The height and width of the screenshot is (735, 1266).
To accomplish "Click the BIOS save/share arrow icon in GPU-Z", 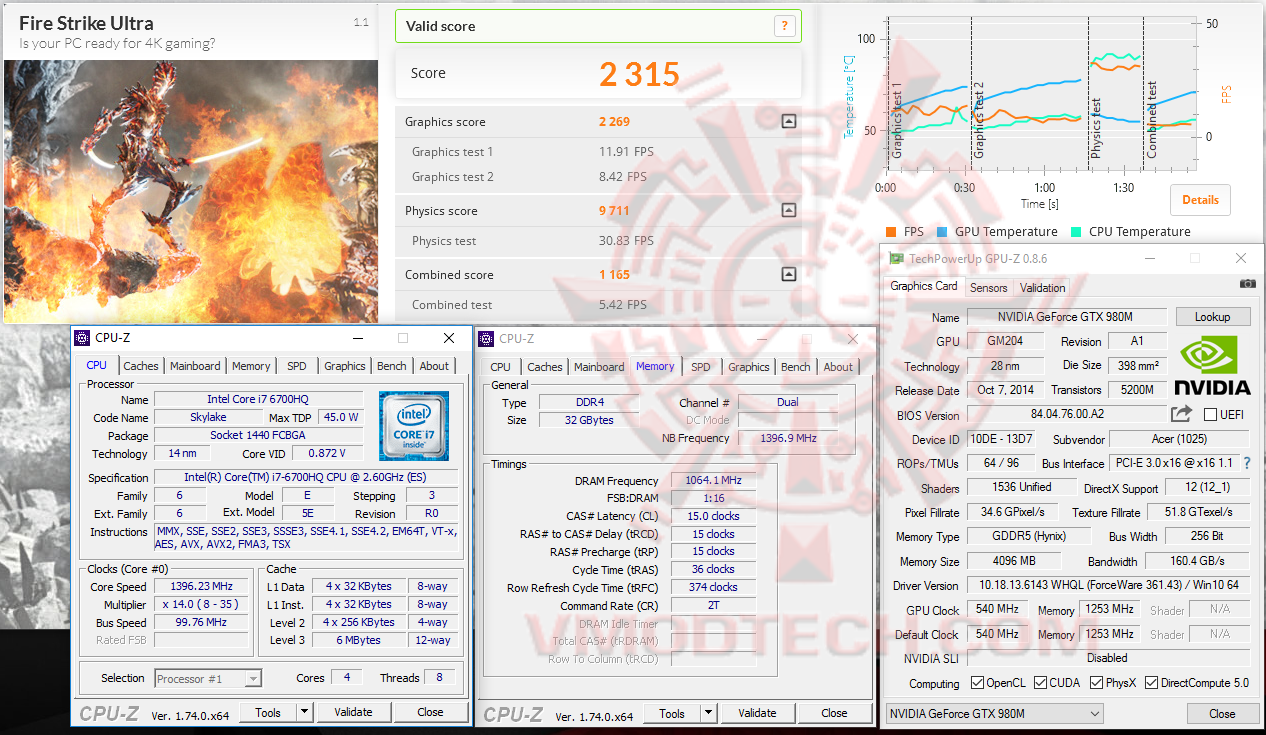I will click(1181, 413).
